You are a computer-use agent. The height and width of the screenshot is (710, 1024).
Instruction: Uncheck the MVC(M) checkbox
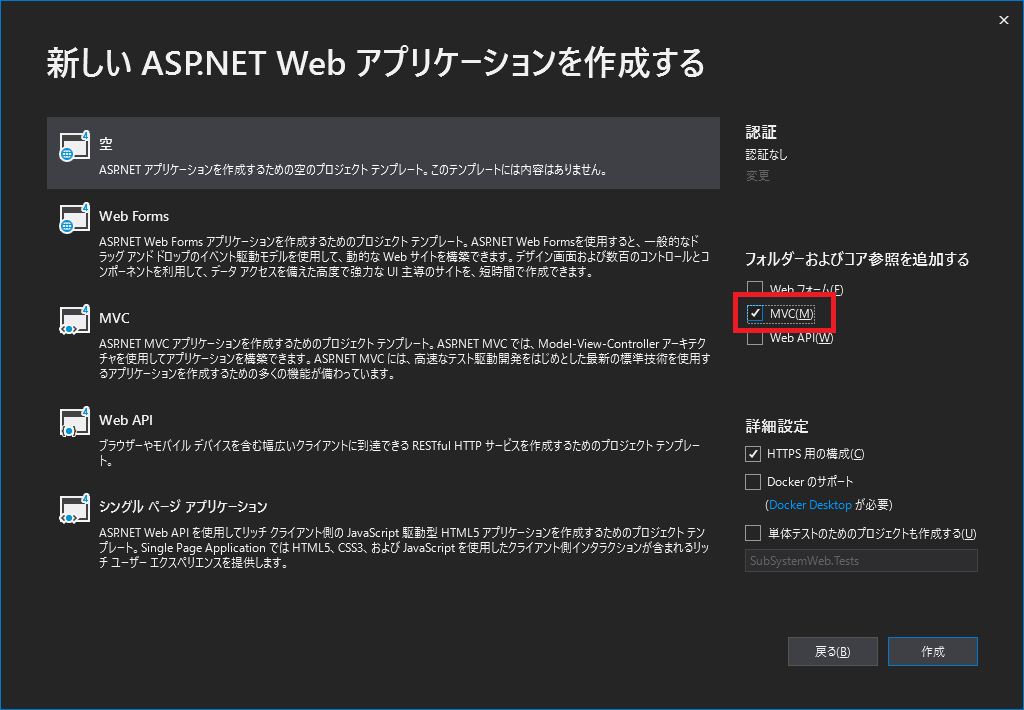coord(755,314)
